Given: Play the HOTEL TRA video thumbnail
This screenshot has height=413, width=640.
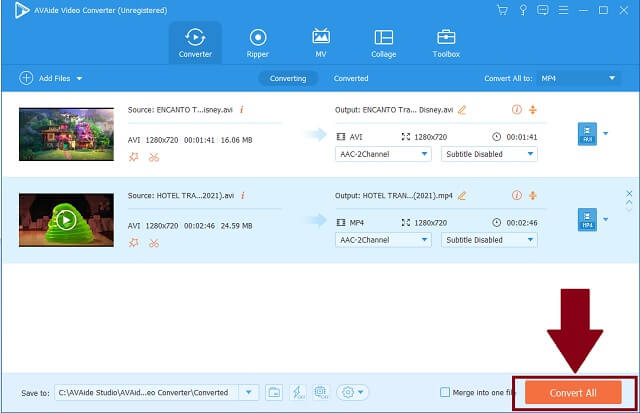Looking at the screenshot, I should click(66, 219).
